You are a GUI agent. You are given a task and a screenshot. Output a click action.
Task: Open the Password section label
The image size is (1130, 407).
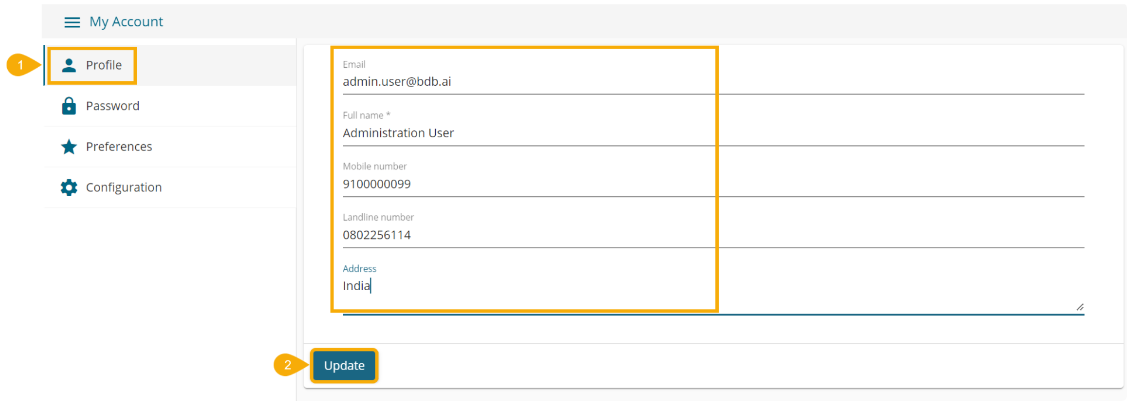pyautogui.click(x=112, y=106)
